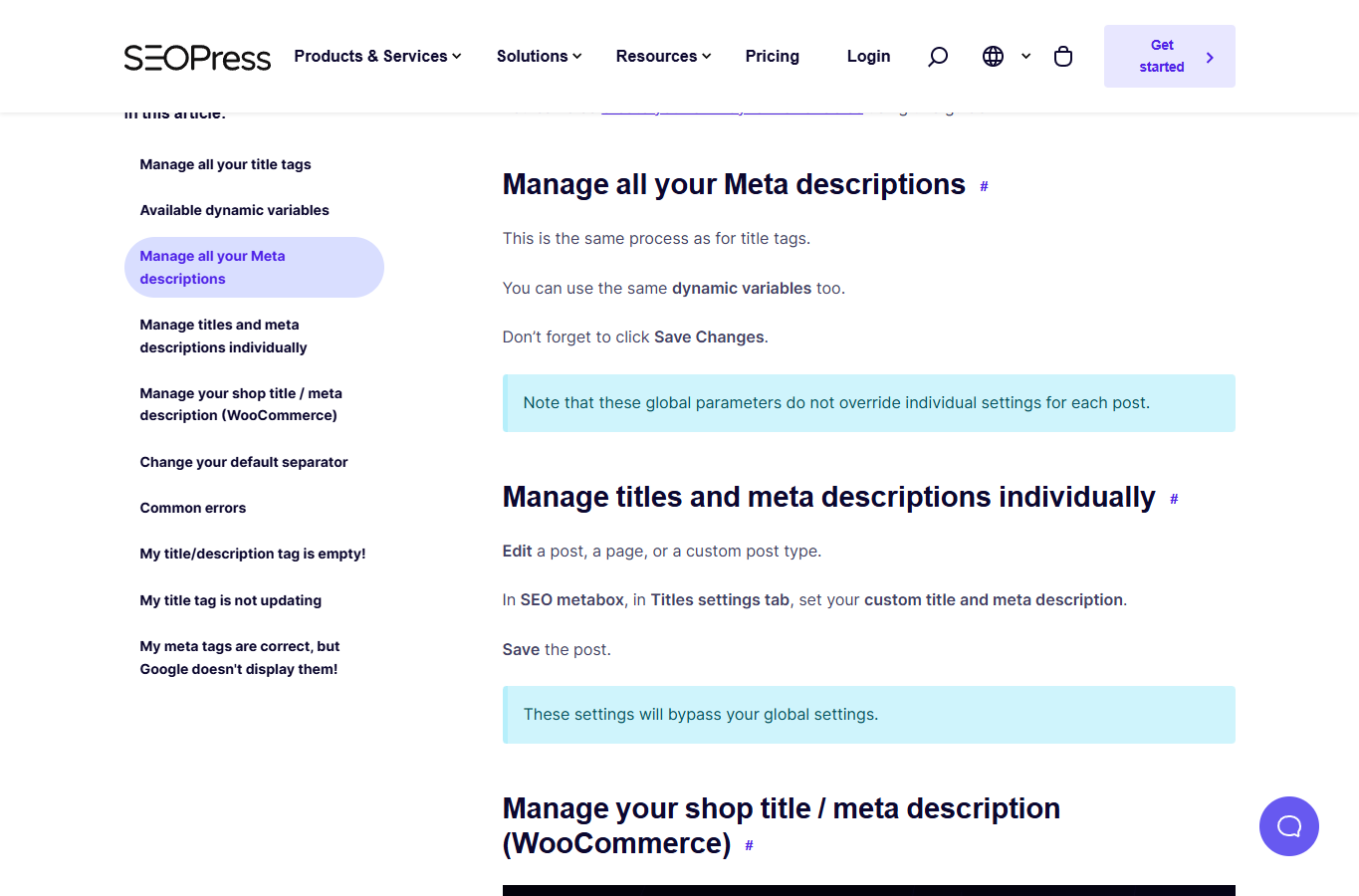Expand the Resources menu
The height and width of the screenshot is (896, 1359).
point(663,57)
